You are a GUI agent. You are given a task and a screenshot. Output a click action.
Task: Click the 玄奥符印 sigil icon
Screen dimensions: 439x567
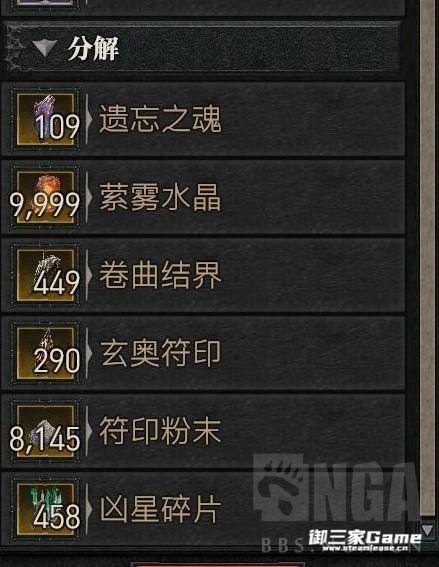[46, 354]
